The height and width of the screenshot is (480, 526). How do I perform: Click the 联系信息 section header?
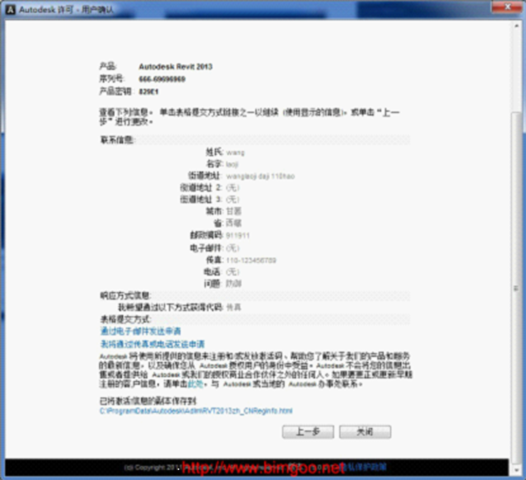coord(255,140)
